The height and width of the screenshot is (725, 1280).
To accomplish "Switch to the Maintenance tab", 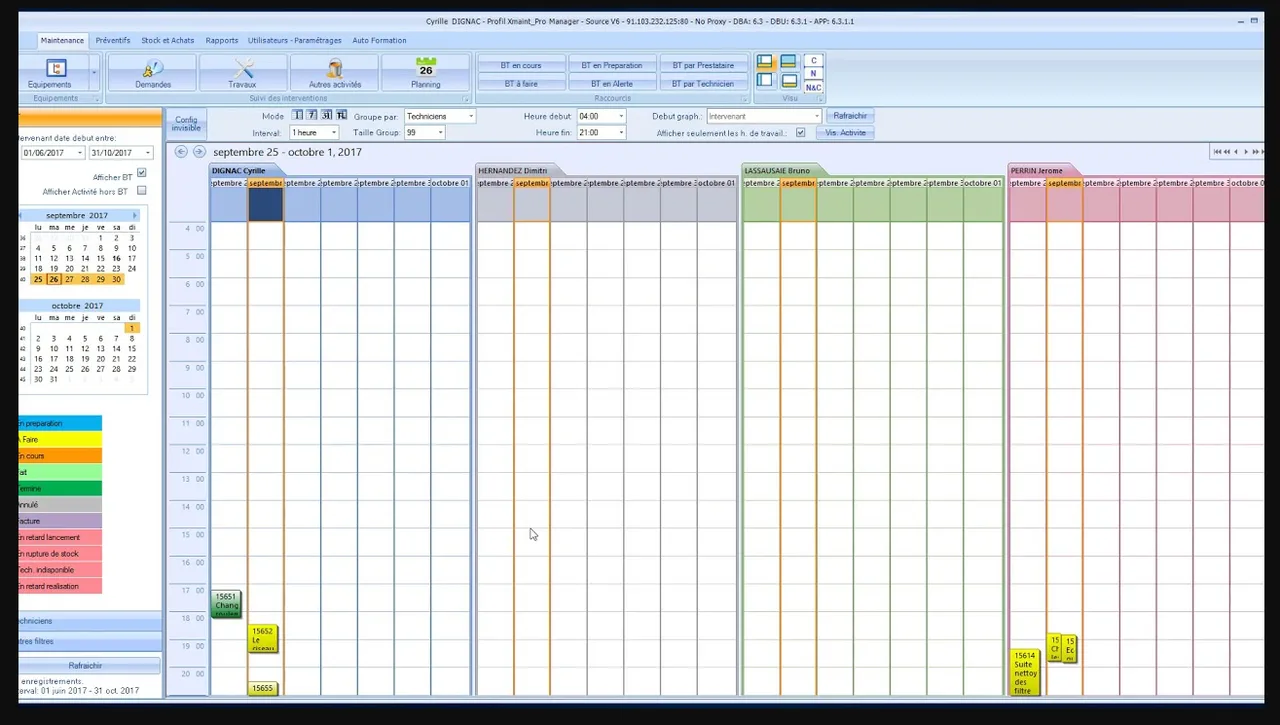I will [x=62, y=40].
